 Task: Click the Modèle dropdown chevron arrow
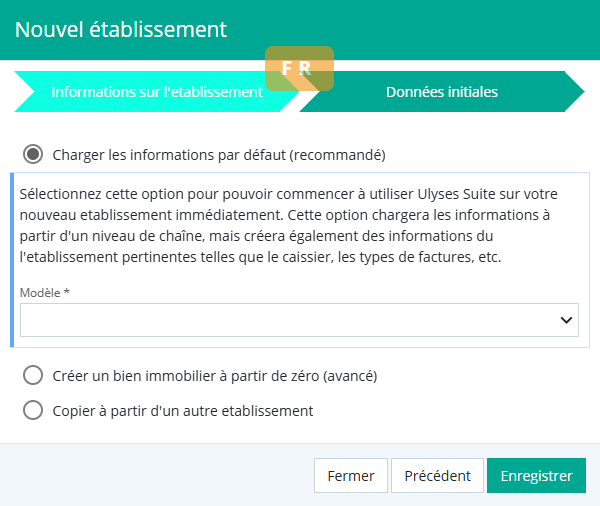pyautogui.click(x=567, y=321)
